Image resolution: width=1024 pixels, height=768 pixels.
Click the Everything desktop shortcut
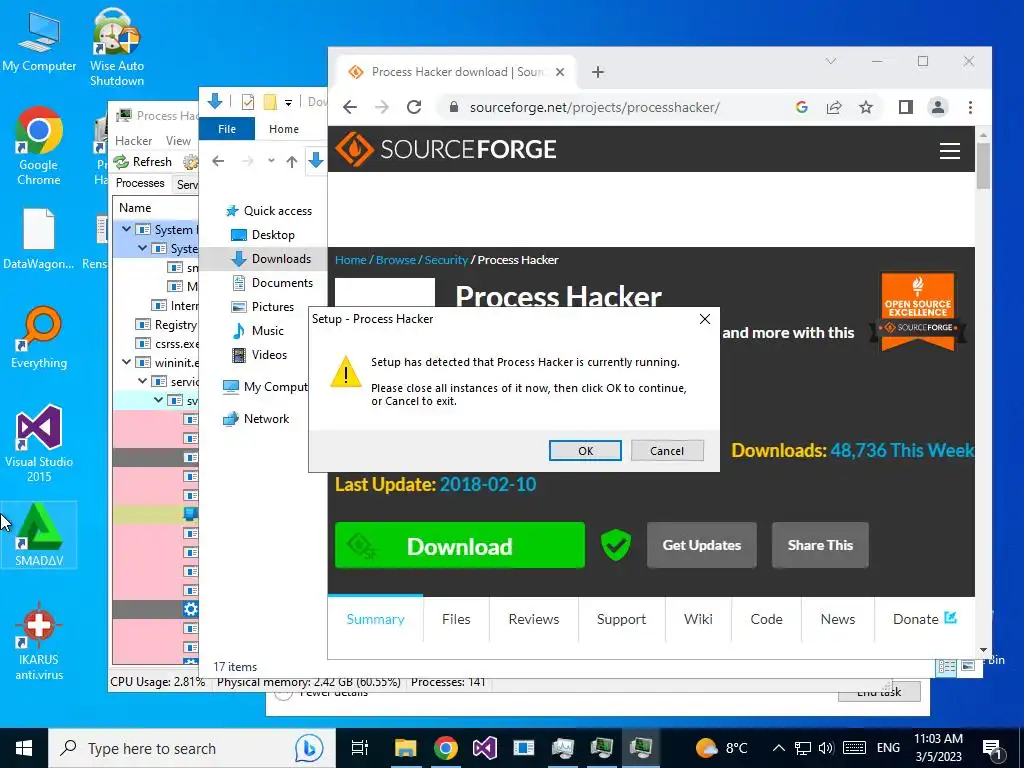tap(39, 338)
